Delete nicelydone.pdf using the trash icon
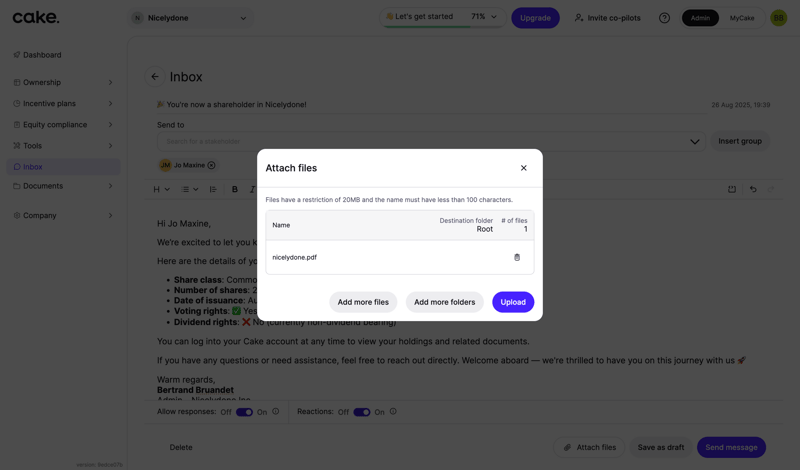The width and height of the screenshot is (800, 470). (x=517, y=257)
